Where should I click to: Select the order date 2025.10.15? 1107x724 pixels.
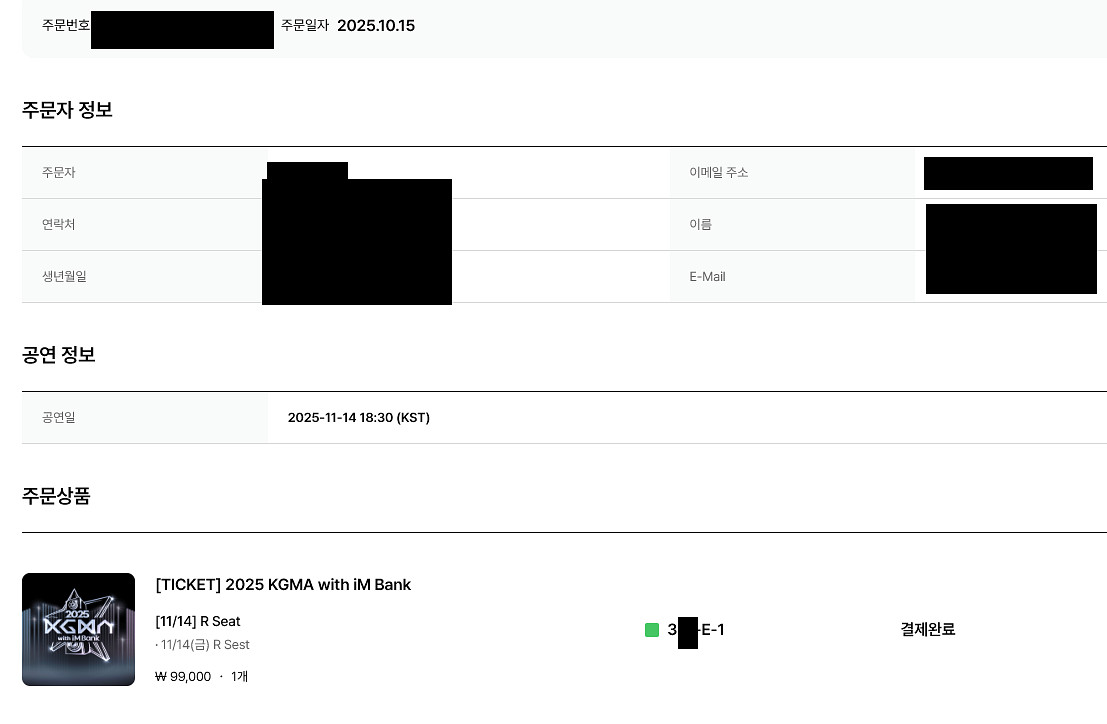pos(375,26)
